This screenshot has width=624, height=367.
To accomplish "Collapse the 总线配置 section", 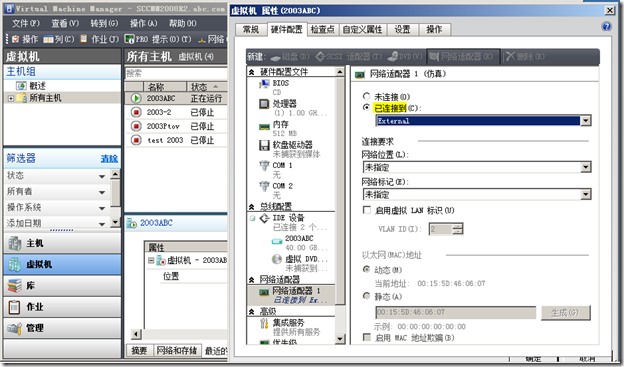I will (252, 207).
